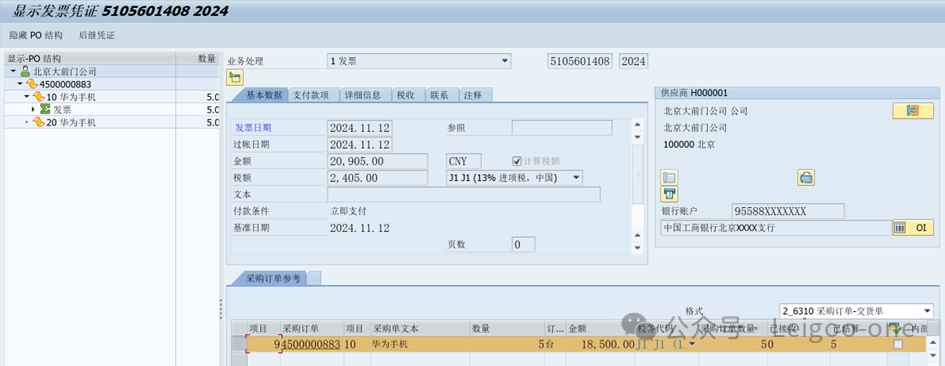Open the OI open items button
Image resolution: width=945 pixels, height=366 pixels.
click(912, 228)
